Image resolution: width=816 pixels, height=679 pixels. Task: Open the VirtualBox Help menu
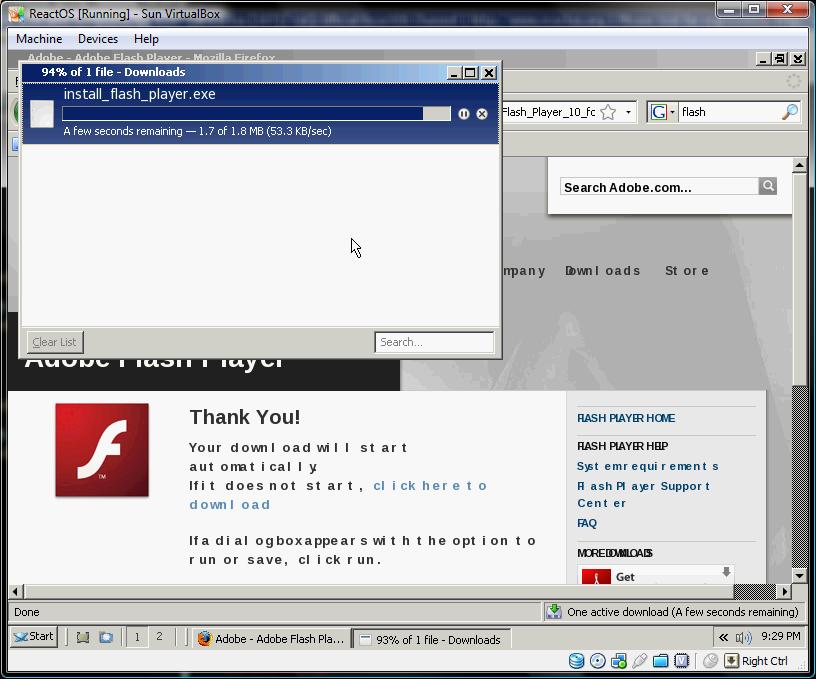tap(146, 38)
